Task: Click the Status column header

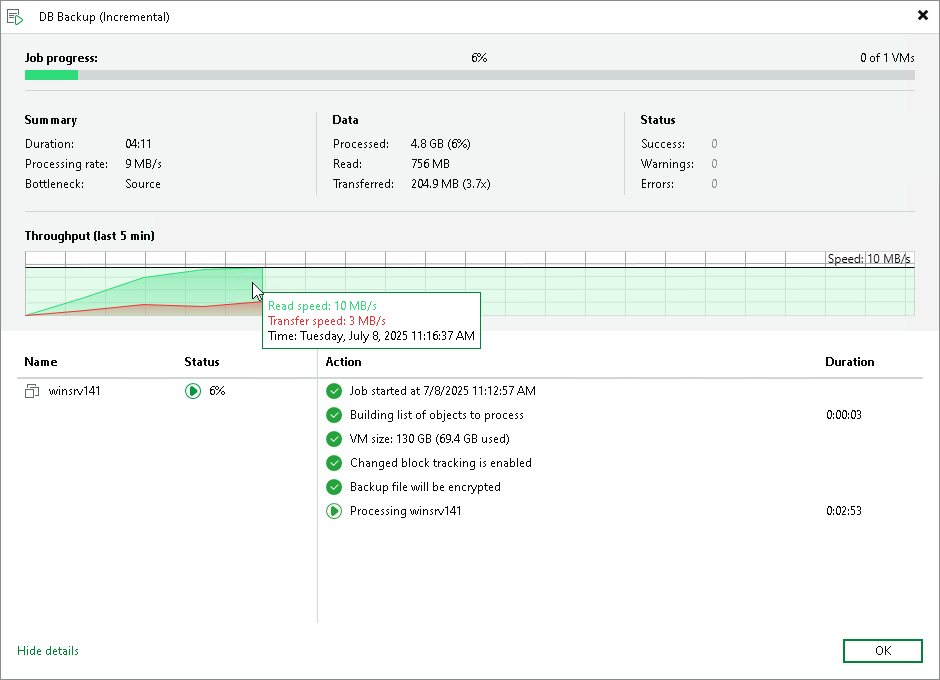Action: coord(202,362)
